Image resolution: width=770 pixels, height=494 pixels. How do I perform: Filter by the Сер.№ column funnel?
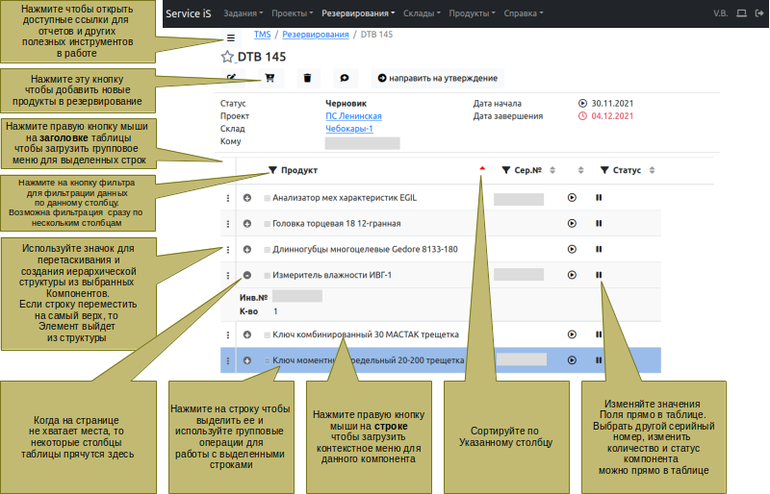507,171
